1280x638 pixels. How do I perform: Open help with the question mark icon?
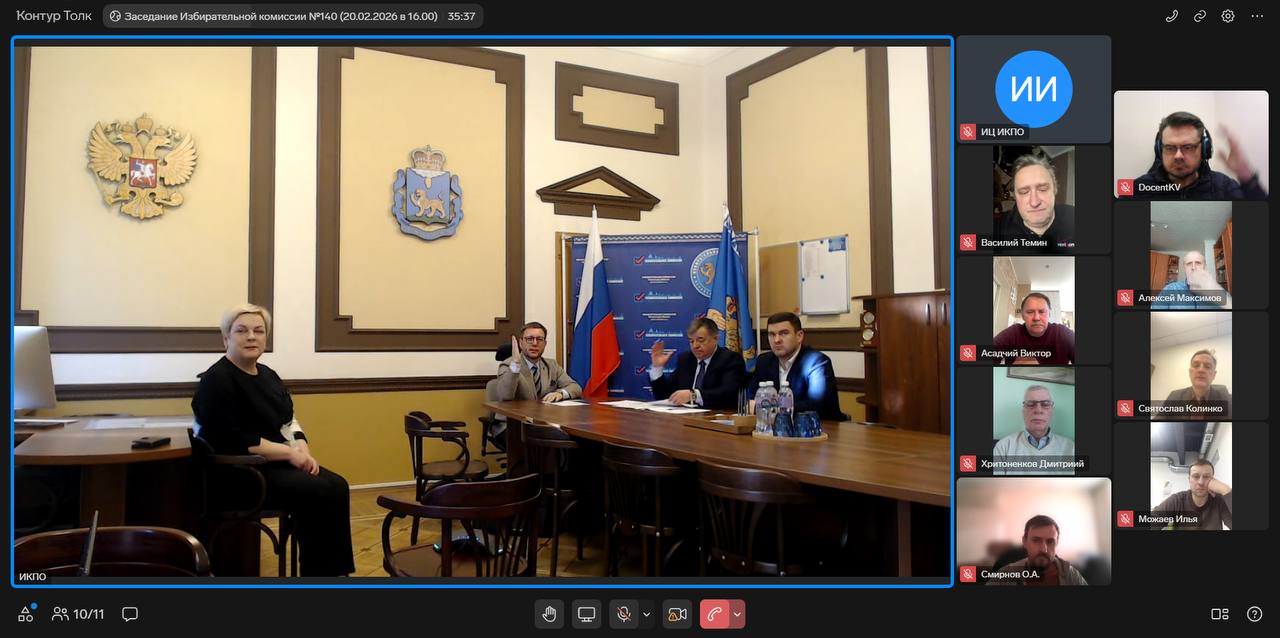[x=1254, y=614]
